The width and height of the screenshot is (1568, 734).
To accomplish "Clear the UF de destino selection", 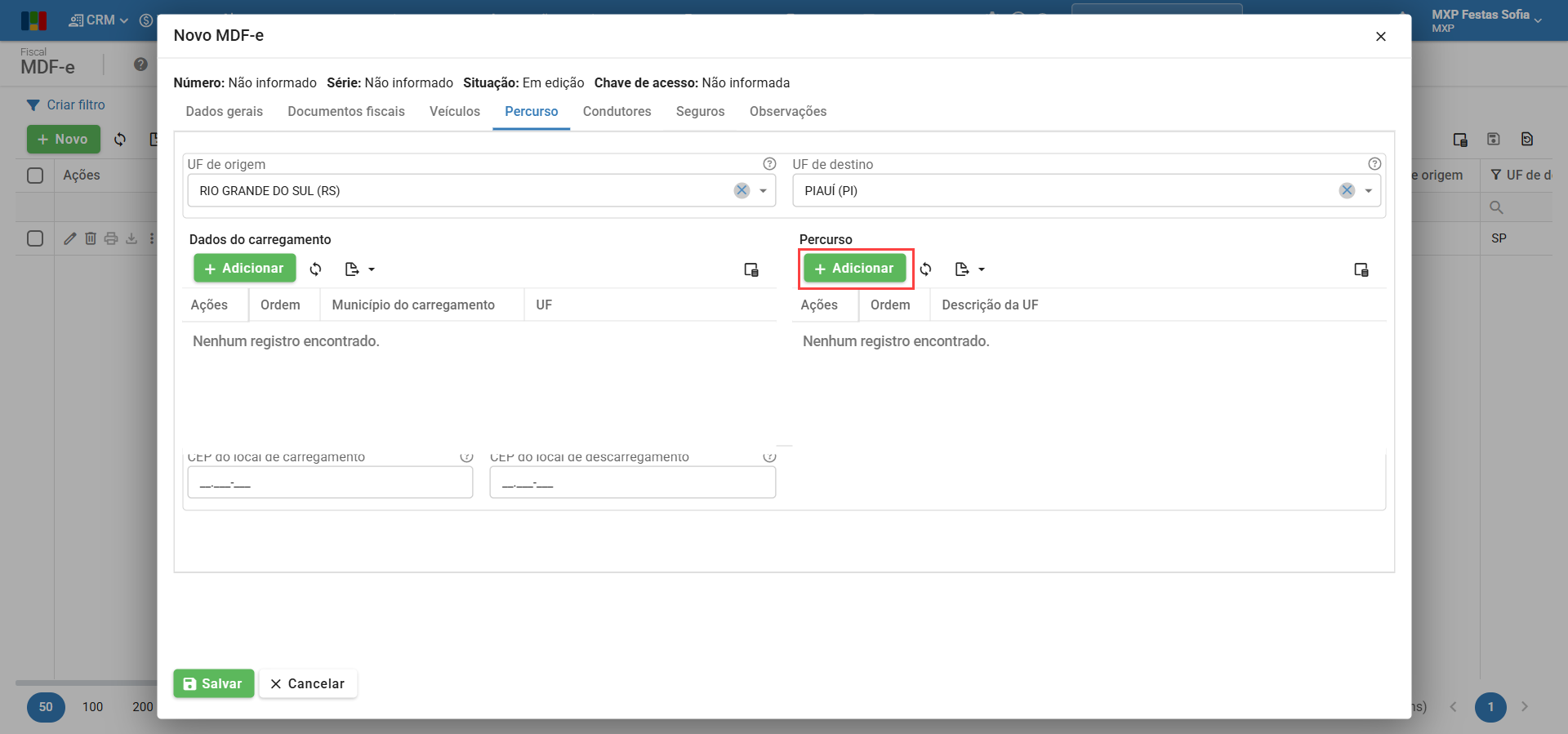I will (1347, 190).
